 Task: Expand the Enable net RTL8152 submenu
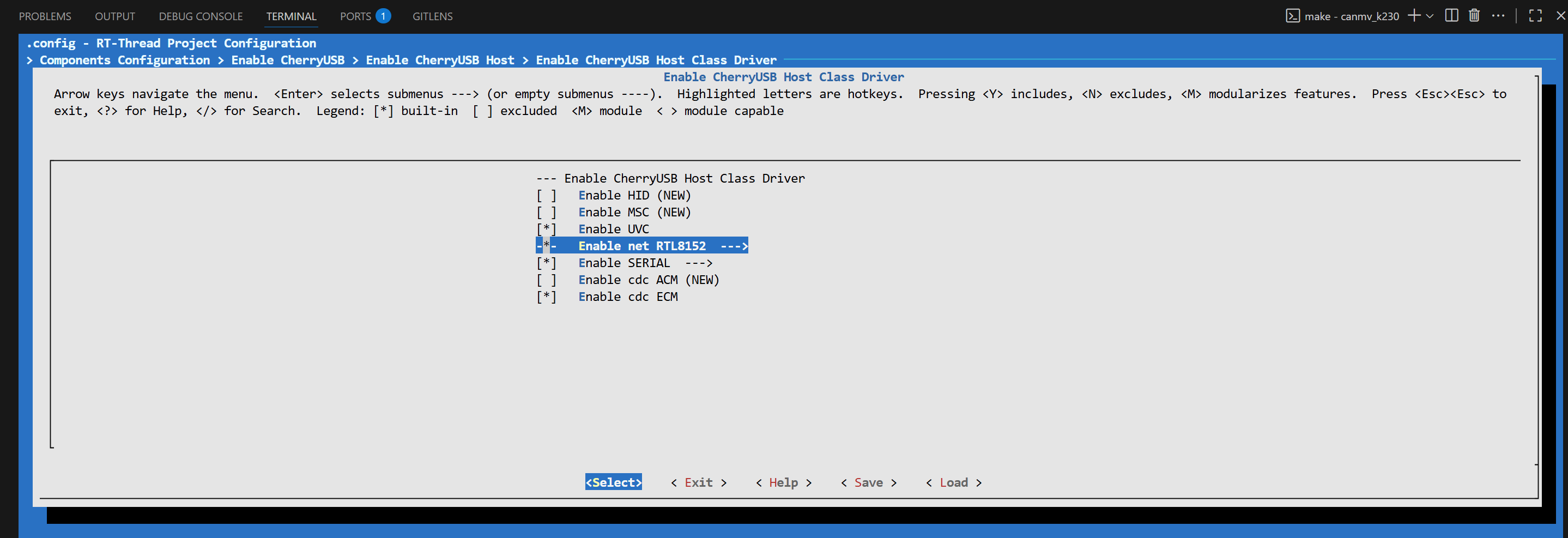(x=734, y=246)
